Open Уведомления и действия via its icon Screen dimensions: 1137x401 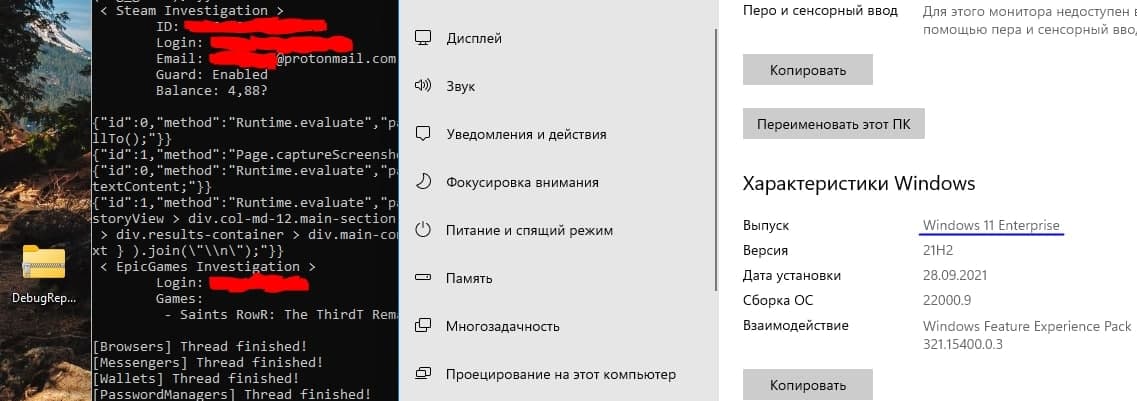(423, 134)
